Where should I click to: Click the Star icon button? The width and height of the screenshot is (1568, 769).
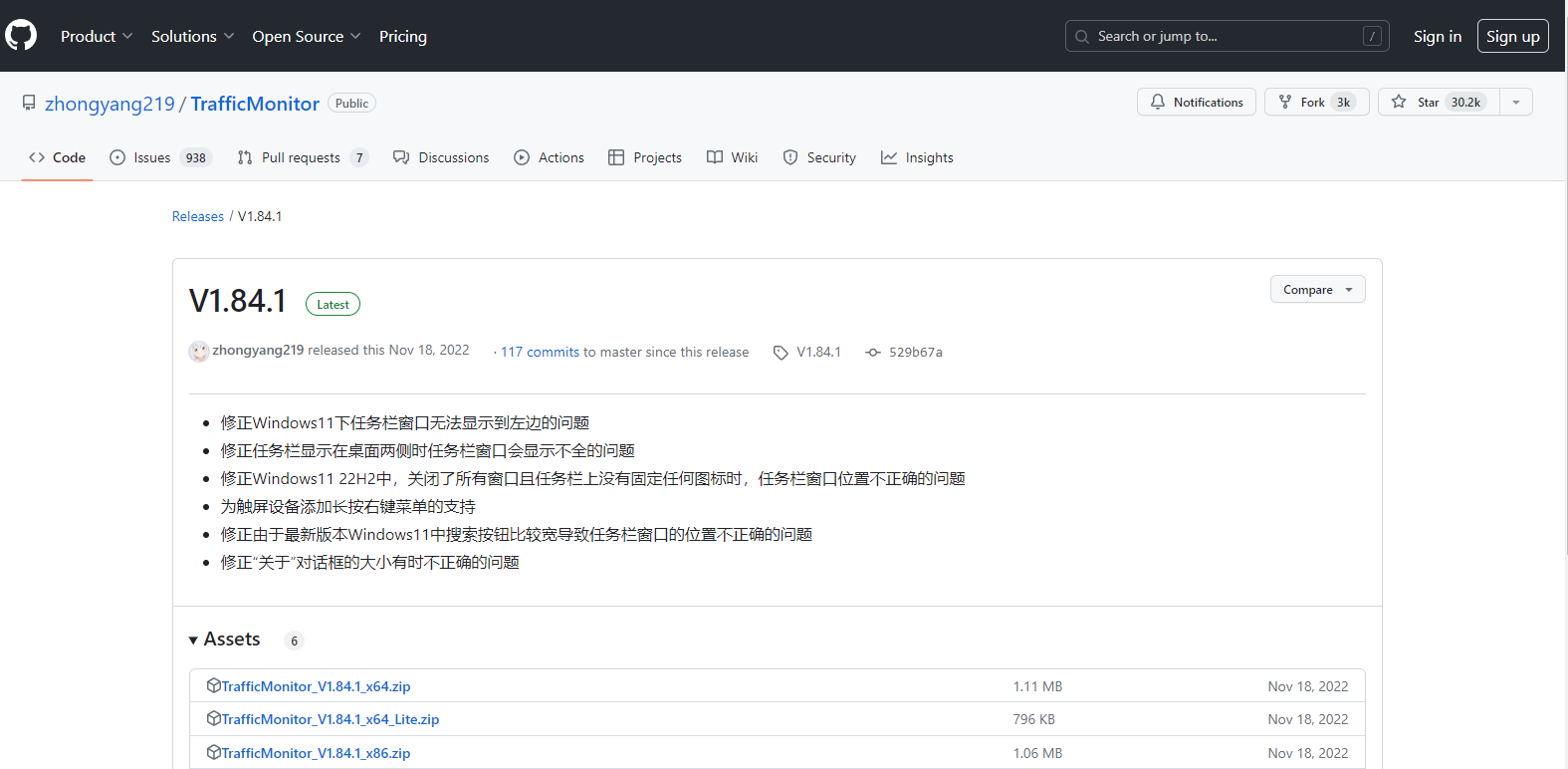point(1399,102)
